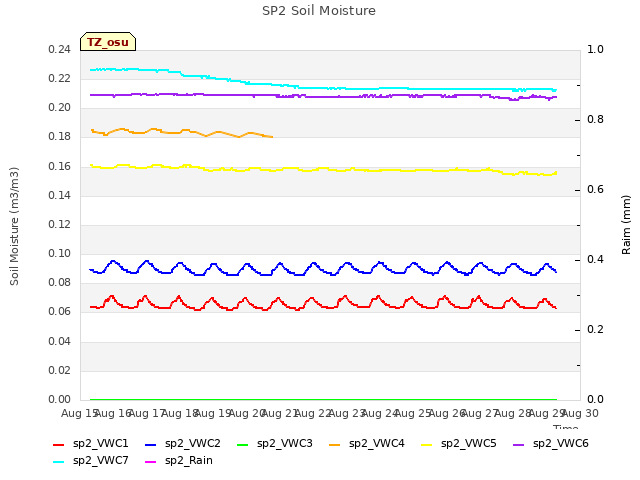Select the sp2_VWC3 legend label
The height and width of the screenshot is (480, 640).
pos(284,444)
